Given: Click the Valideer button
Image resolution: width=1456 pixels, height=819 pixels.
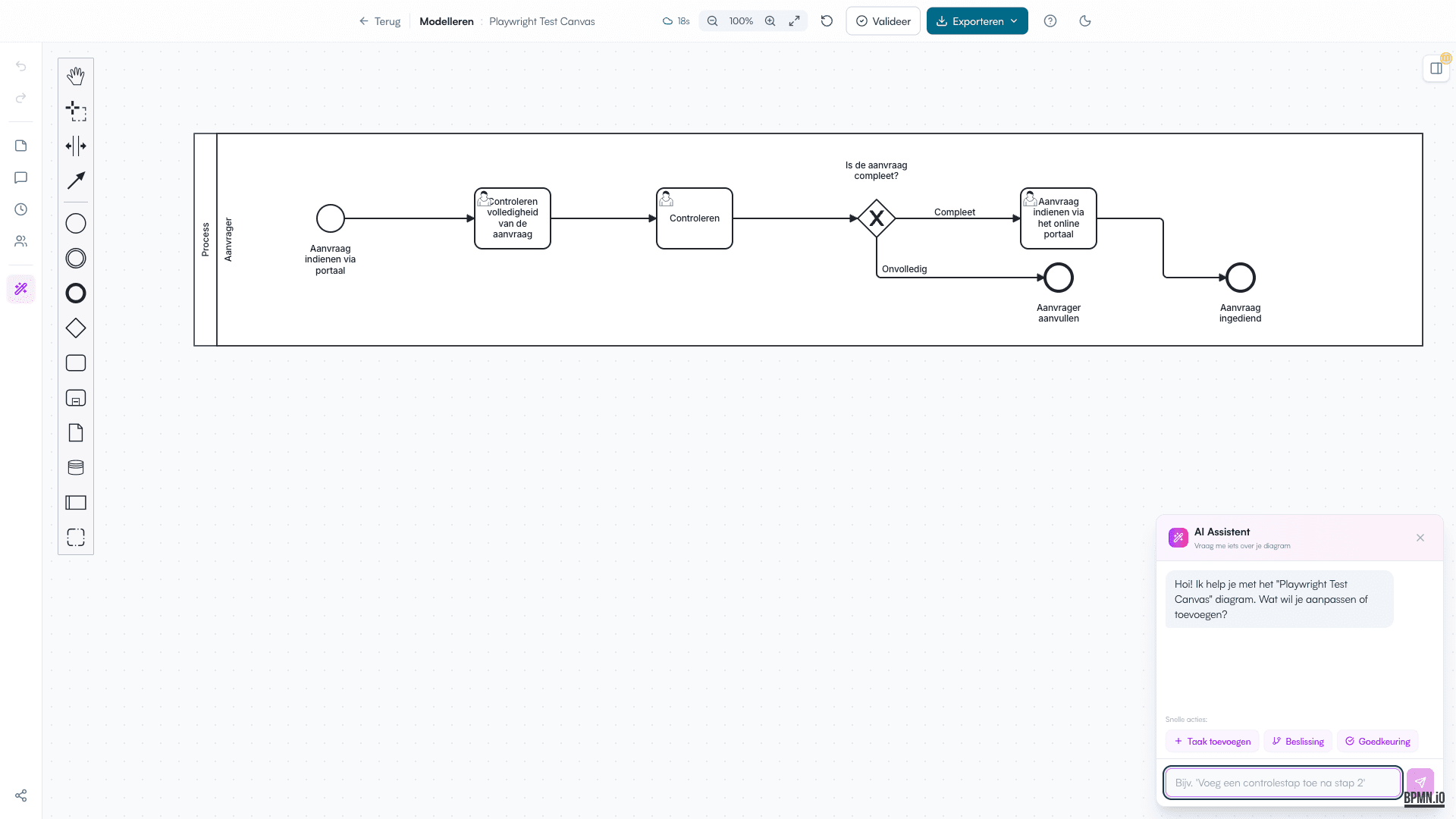Looking at the screenshot, I should (x=883, y=20).
